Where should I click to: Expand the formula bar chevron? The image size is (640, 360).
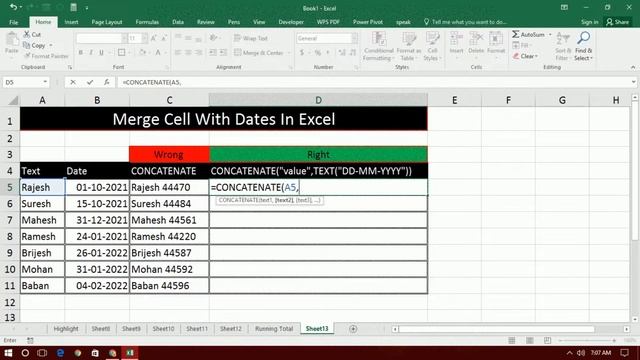coord(633,82)
